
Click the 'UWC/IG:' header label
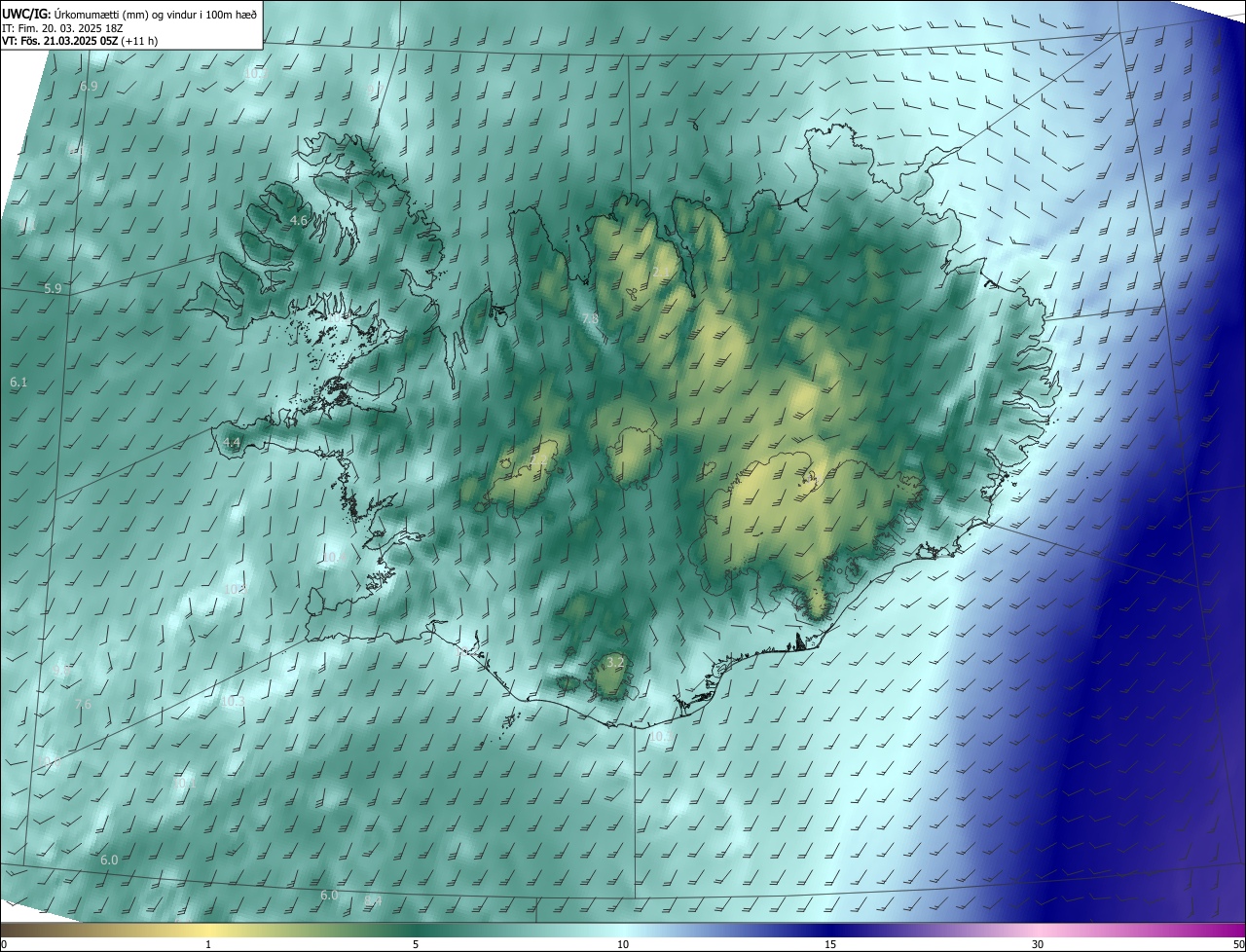(x=27, y=14)
